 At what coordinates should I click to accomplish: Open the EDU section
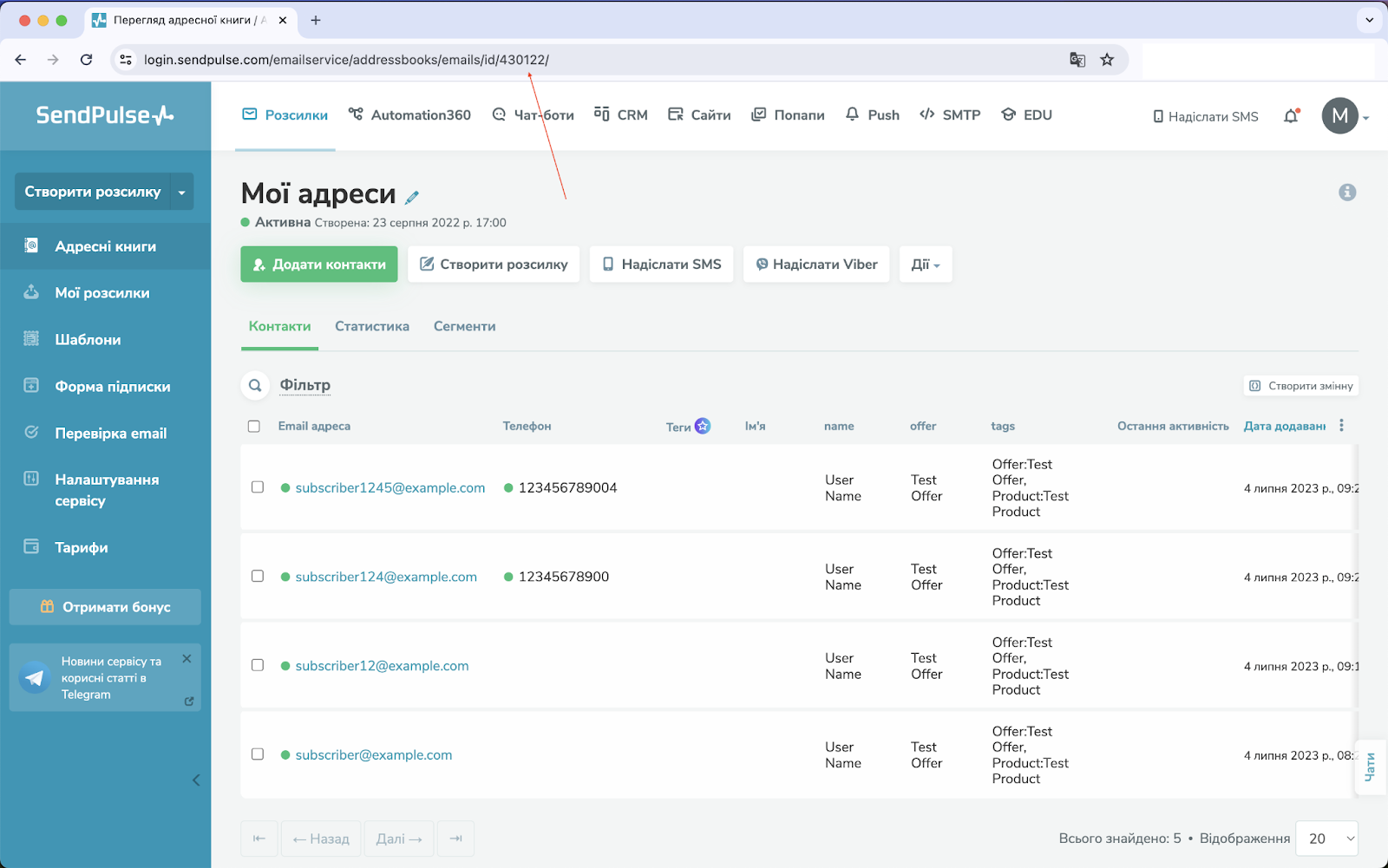(x=1026, y=115)
